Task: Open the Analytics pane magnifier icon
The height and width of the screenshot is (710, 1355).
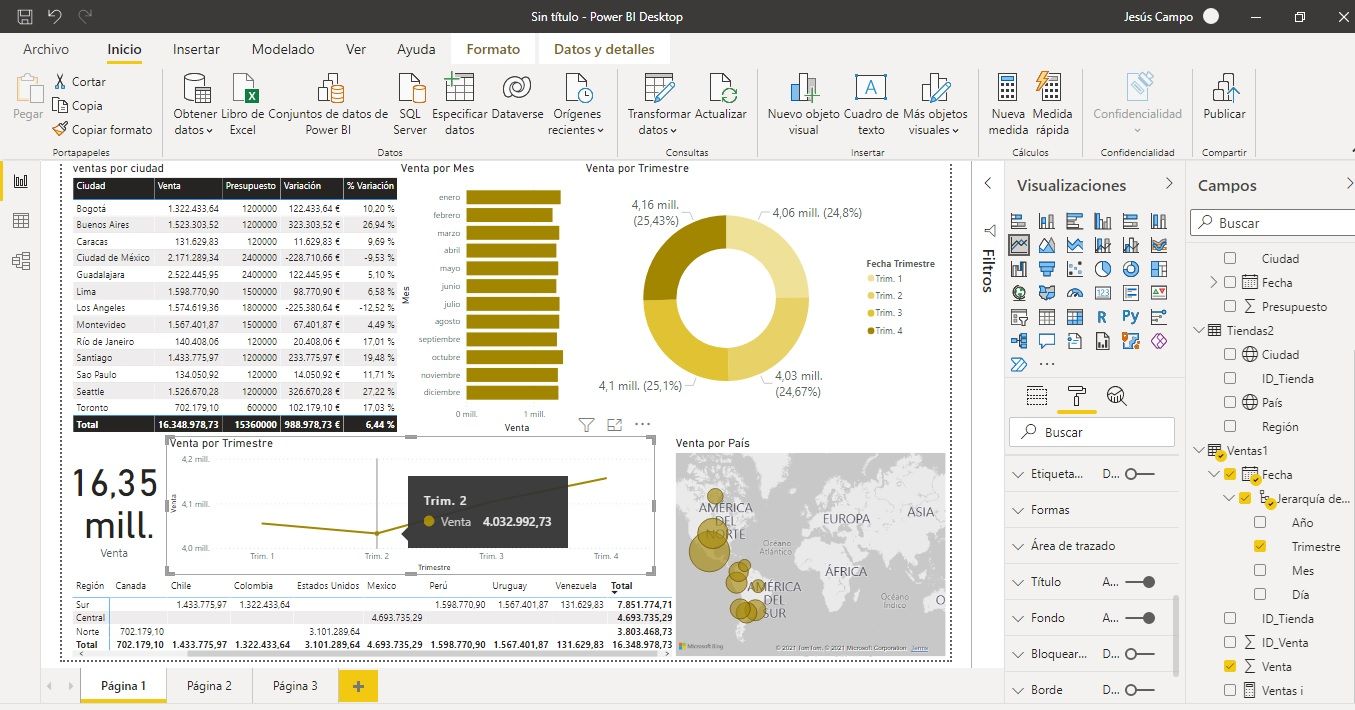Action: (x=1117, y=396)
